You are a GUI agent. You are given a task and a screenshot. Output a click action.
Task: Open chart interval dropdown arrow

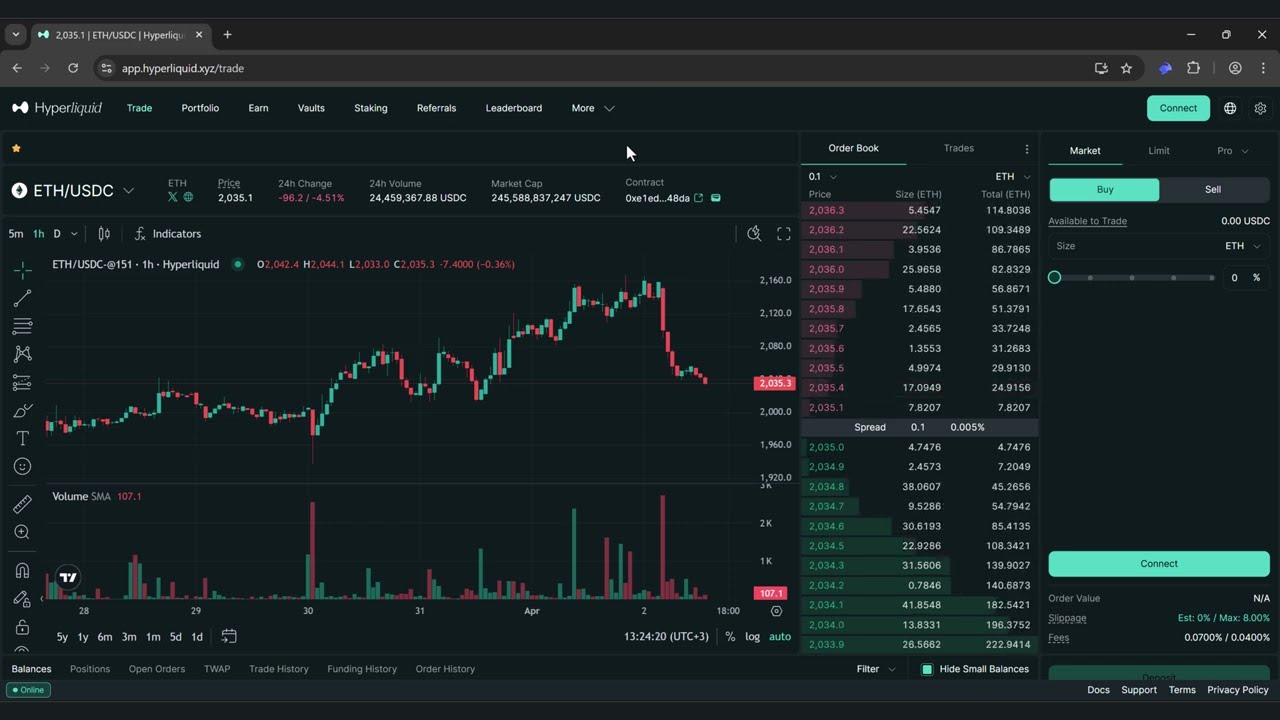(73, 234)
